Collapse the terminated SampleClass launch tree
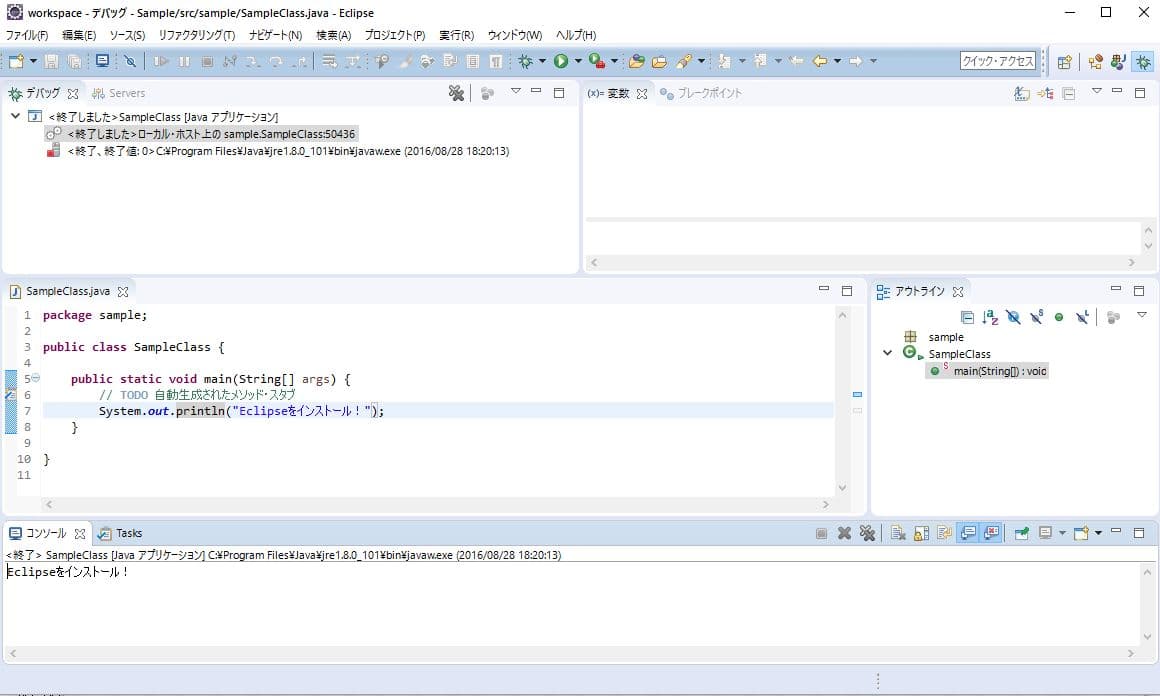Image resolution: width=1160 pixels, height=696 pixels. tap(15, 117)
